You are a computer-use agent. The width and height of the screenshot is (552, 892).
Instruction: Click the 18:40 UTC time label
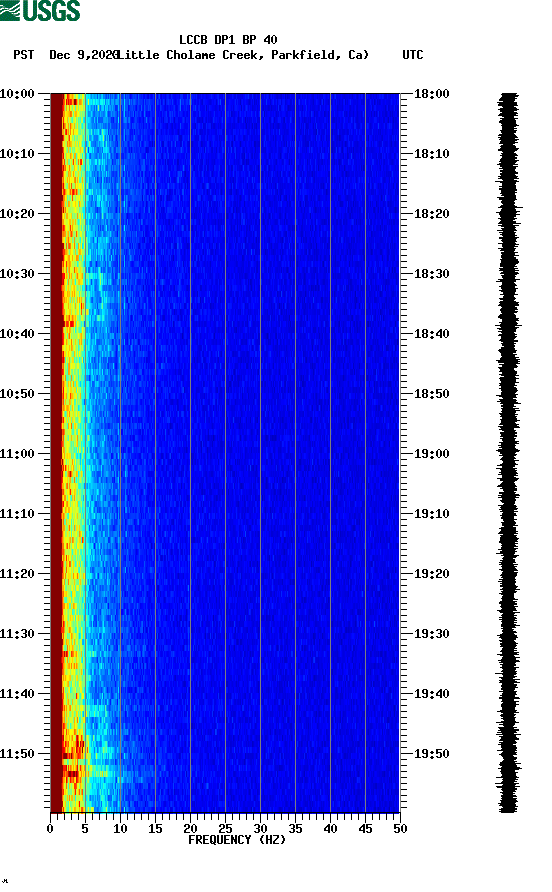coord(431,333)
